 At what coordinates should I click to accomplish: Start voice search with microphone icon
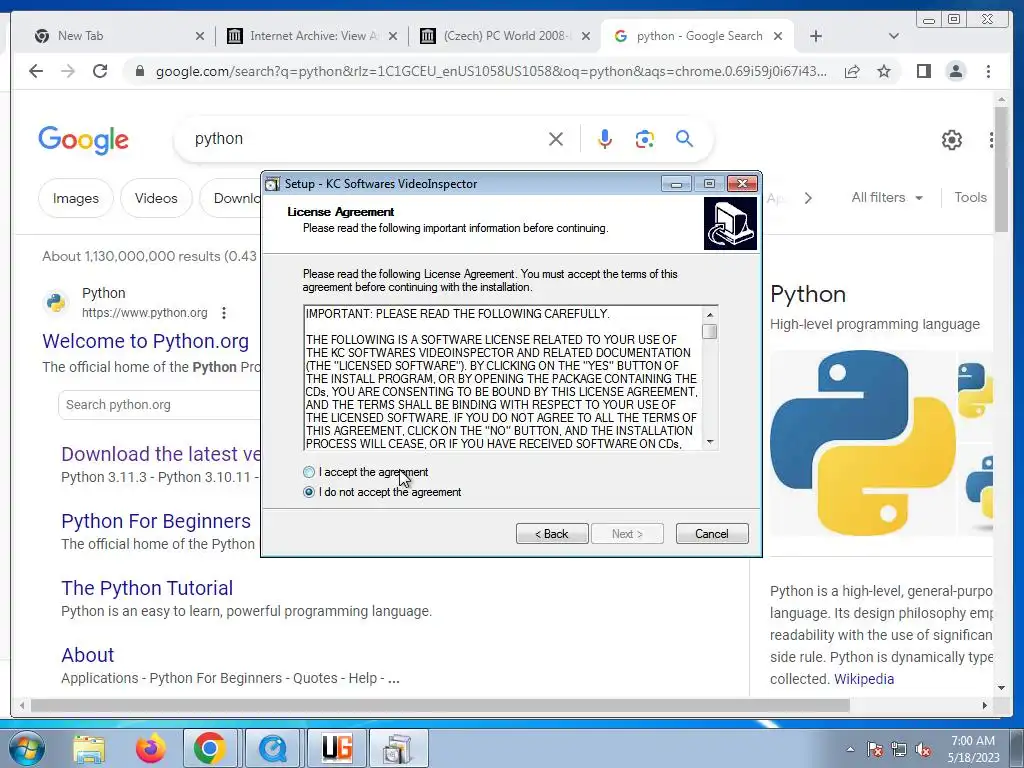[605, 138]
